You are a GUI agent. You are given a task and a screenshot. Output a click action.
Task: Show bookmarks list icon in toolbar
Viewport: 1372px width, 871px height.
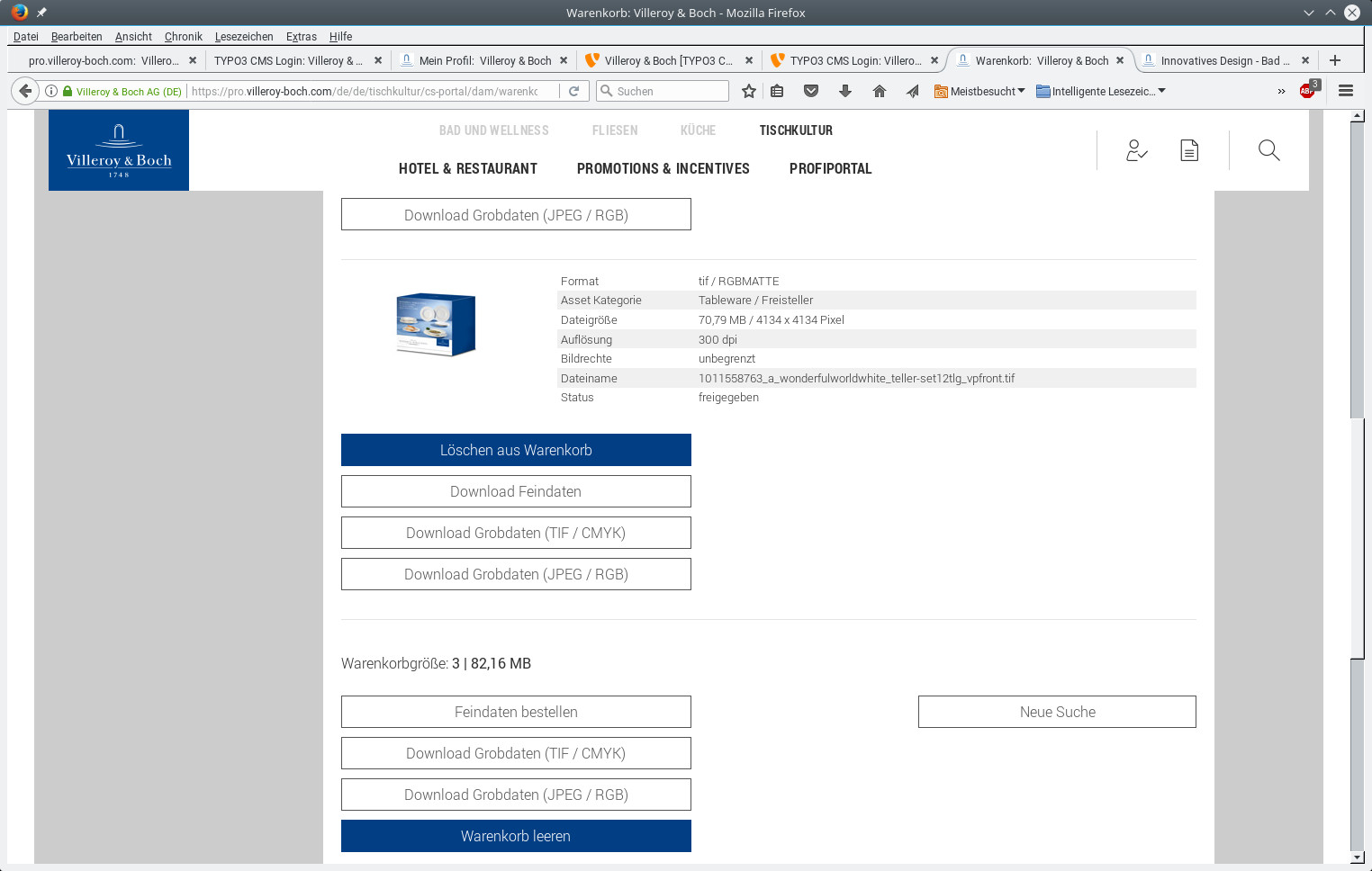777,91
